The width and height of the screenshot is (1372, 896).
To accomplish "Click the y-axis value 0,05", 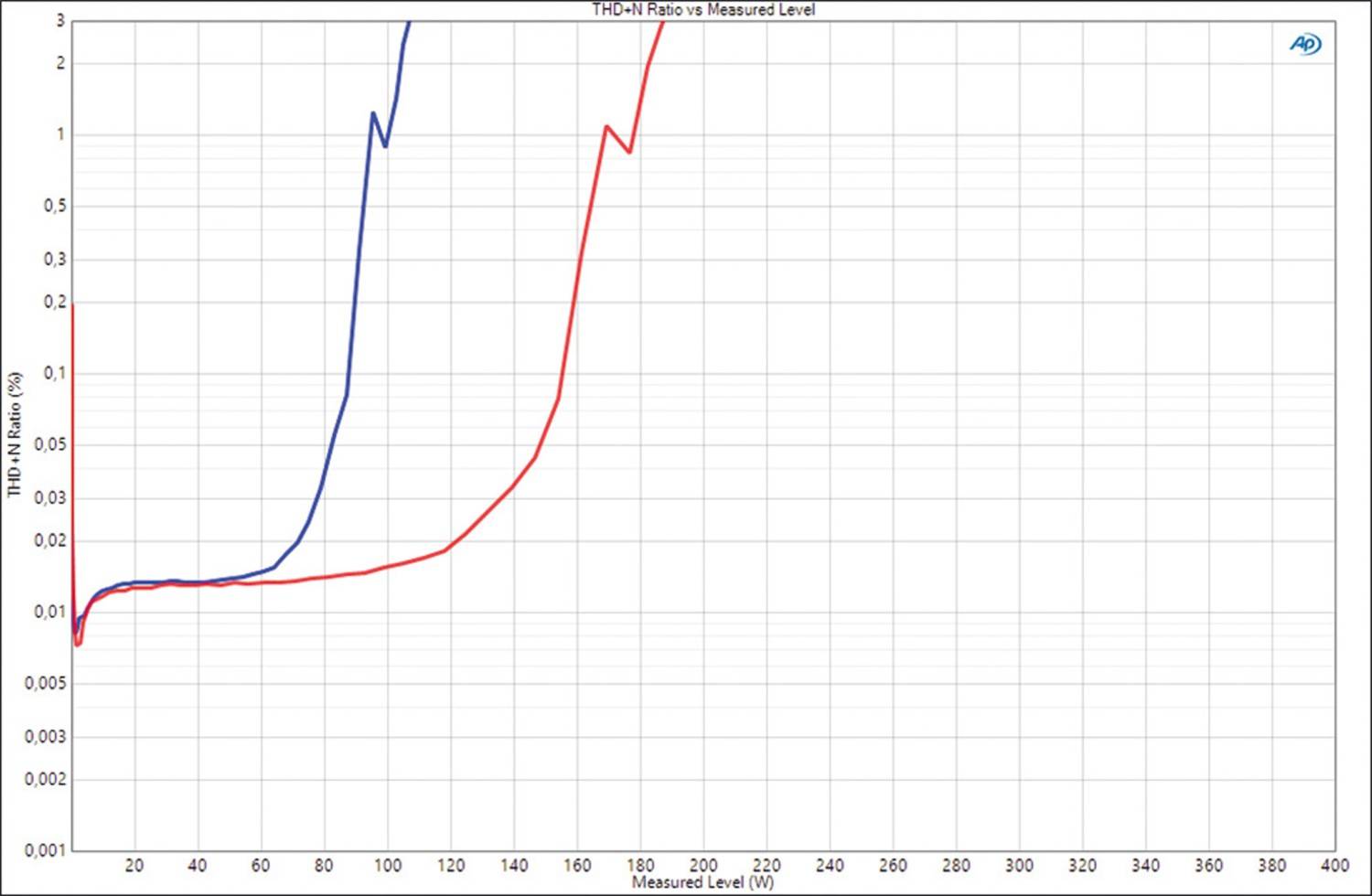I will [50, 445].
